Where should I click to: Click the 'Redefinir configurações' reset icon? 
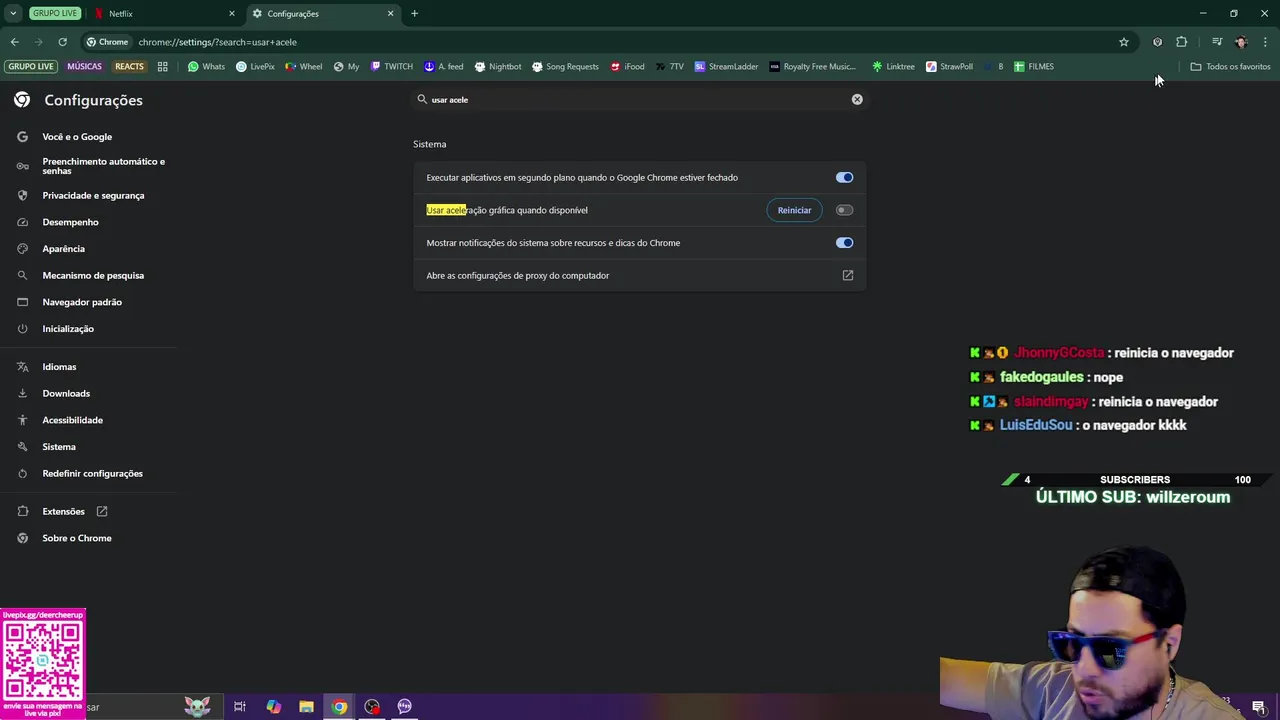pos(22,474)
